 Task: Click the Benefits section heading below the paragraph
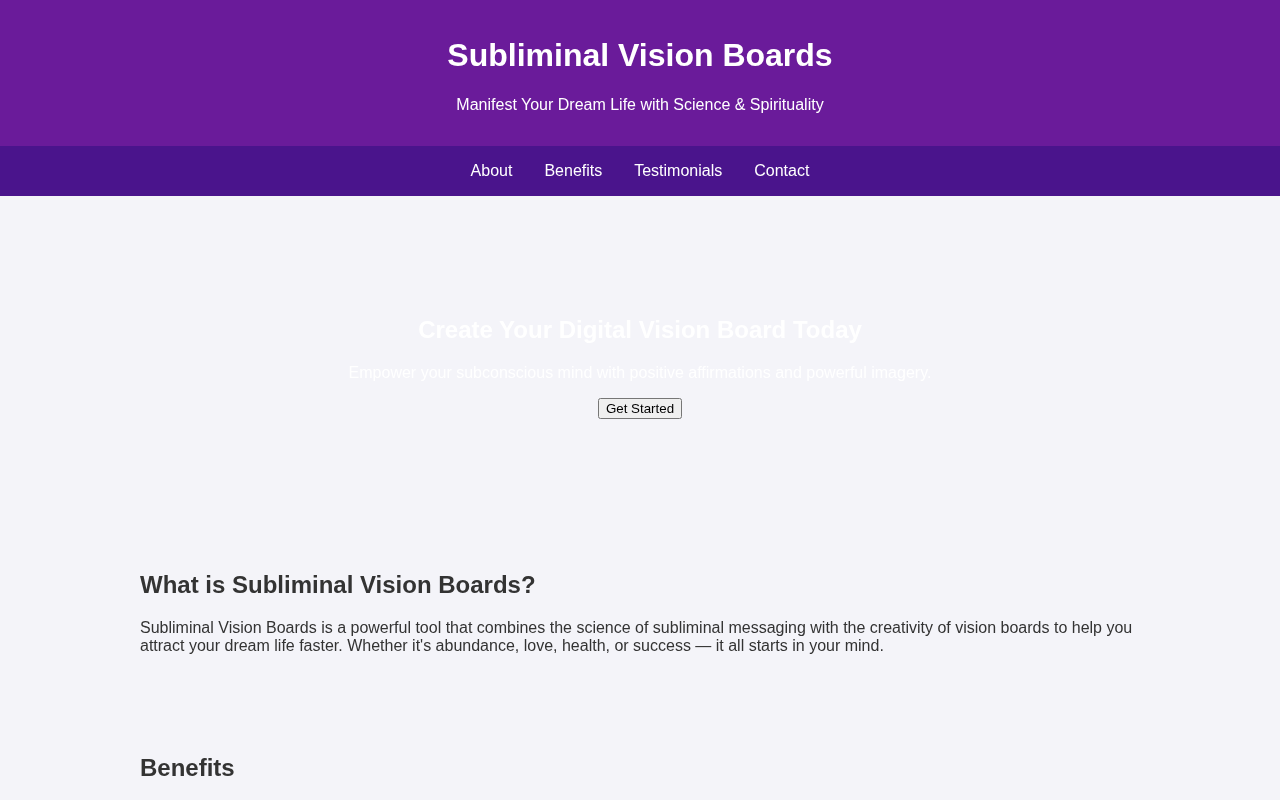(x=187, y=768)
